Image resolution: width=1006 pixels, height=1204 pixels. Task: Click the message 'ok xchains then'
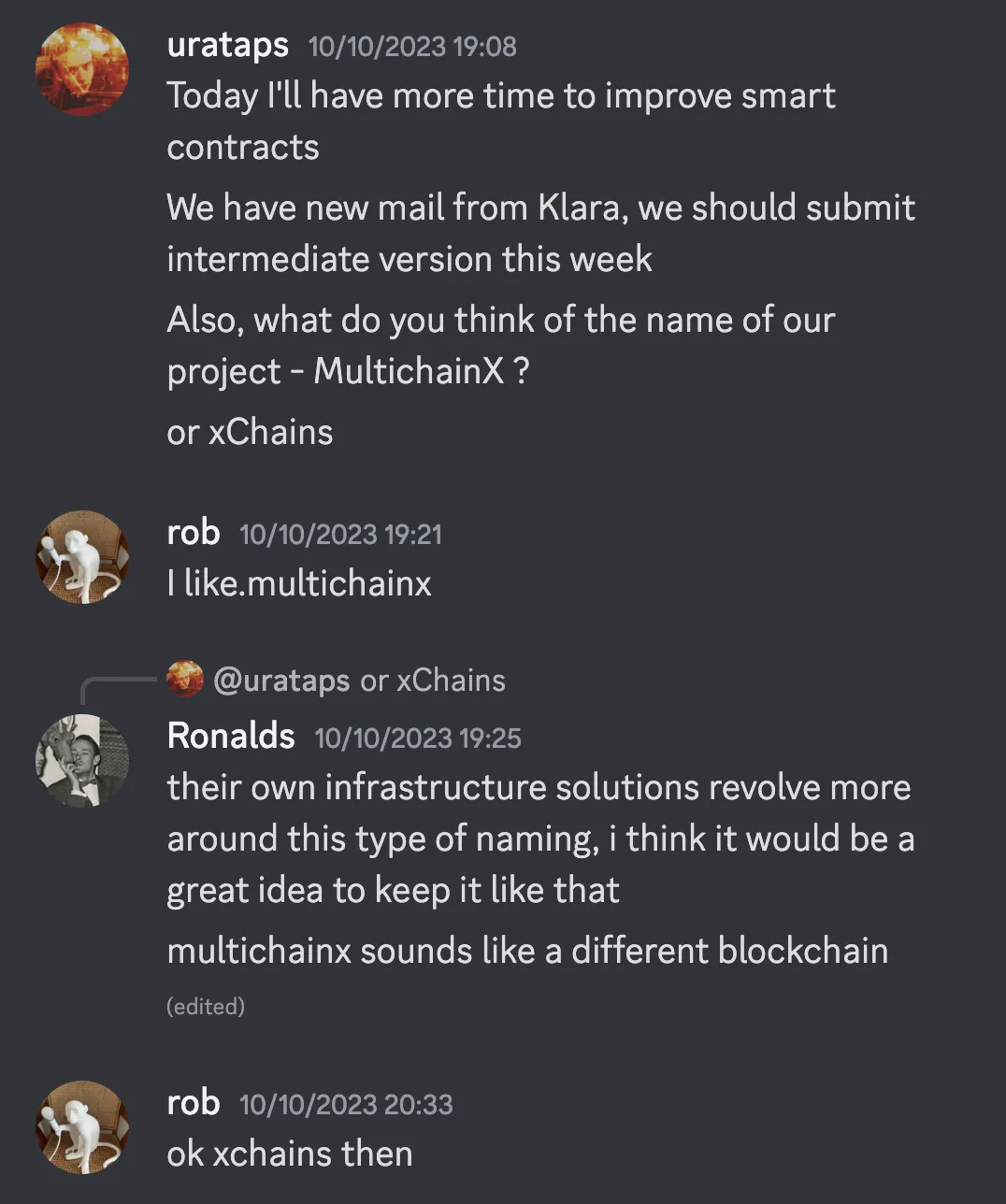click(x=290, y=1154)
